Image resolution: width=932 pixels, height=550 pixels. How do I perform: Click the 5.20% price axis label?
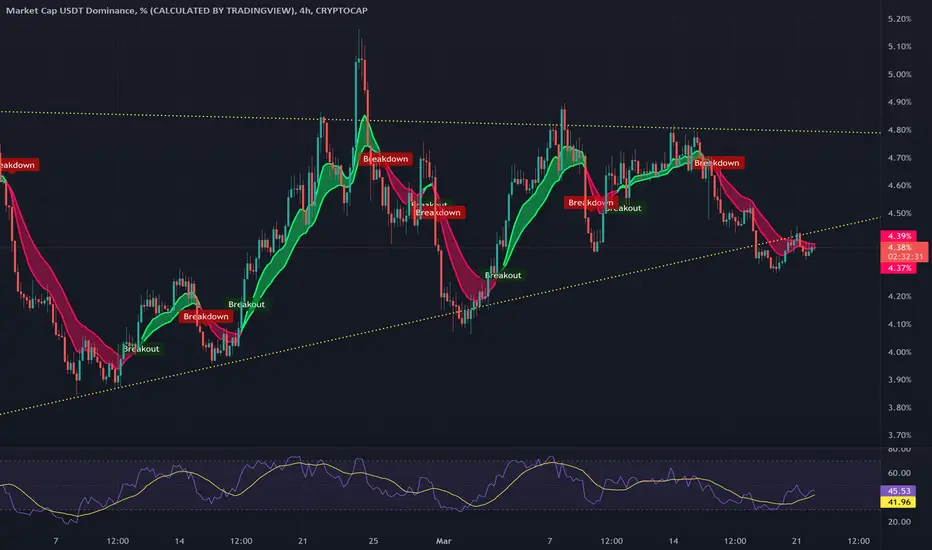coord(899,19)
